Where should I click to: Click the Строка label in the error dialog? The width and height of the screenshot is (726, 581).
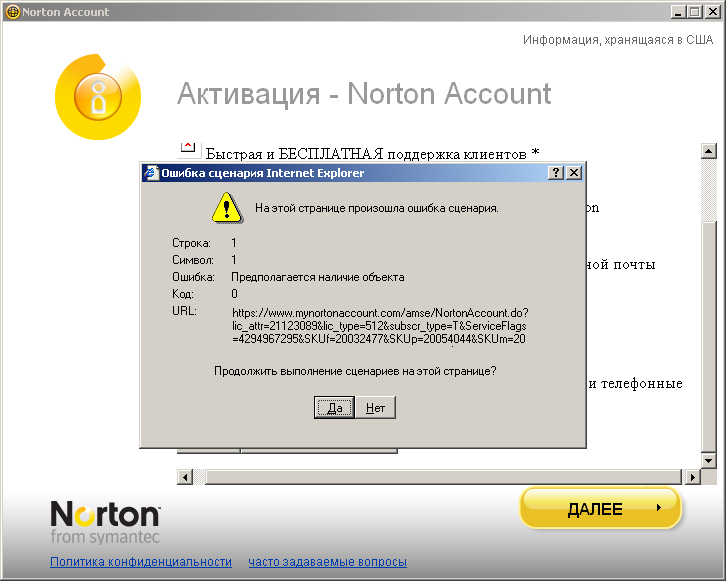tap(191, 243)
